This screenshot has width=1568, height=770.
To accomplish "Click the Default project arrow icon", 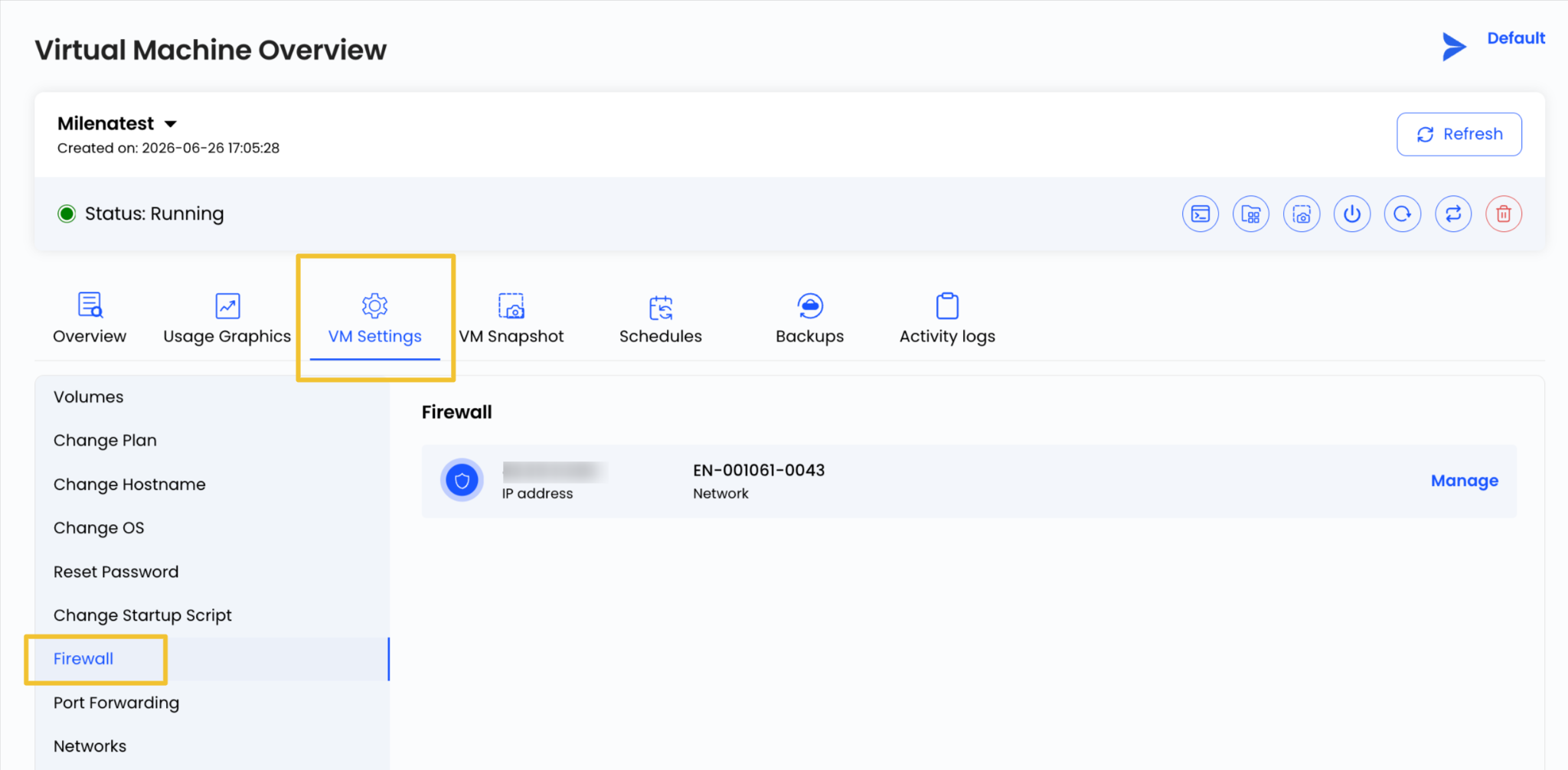I will (1453, 47).
